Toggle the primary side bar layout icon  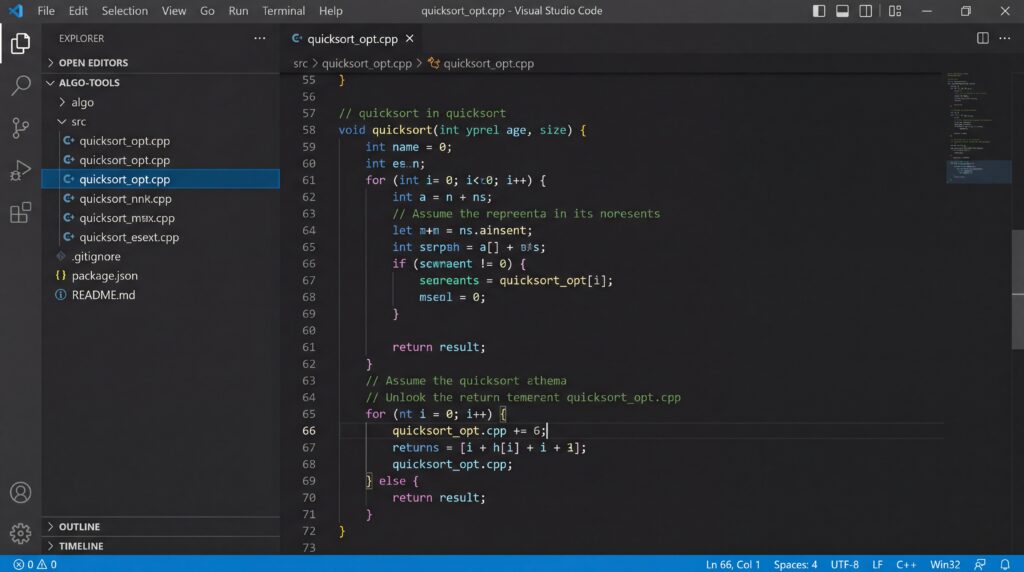[x=818, y=10]
